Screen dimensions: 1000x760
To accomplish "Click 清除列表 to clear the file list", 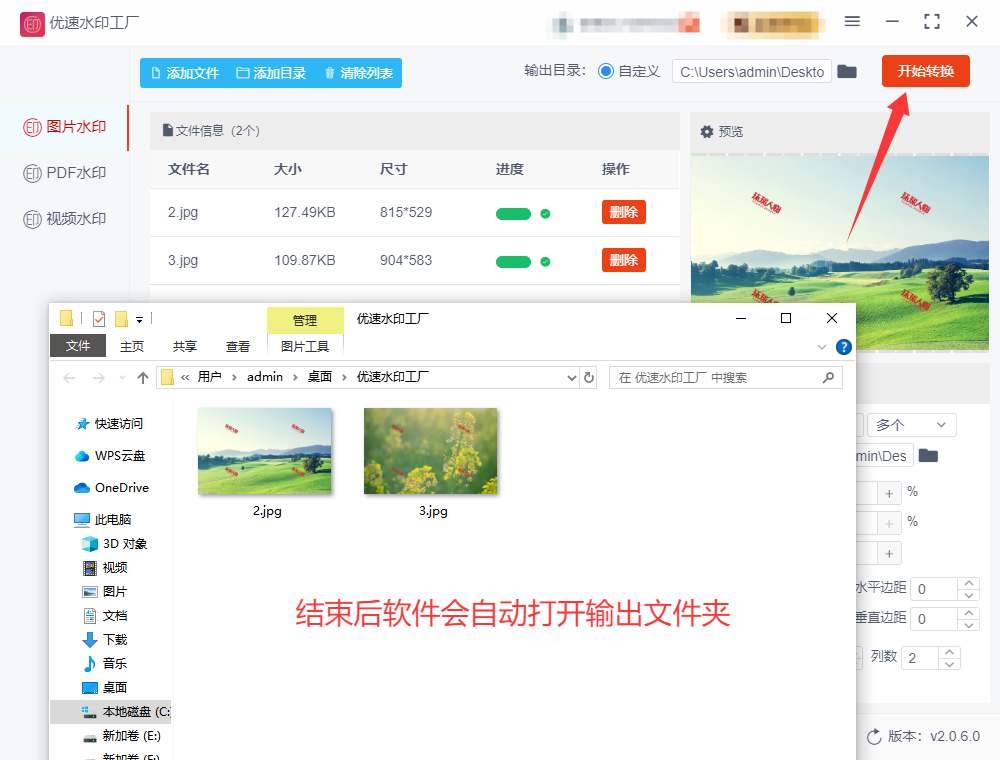I will coord(358,73).
